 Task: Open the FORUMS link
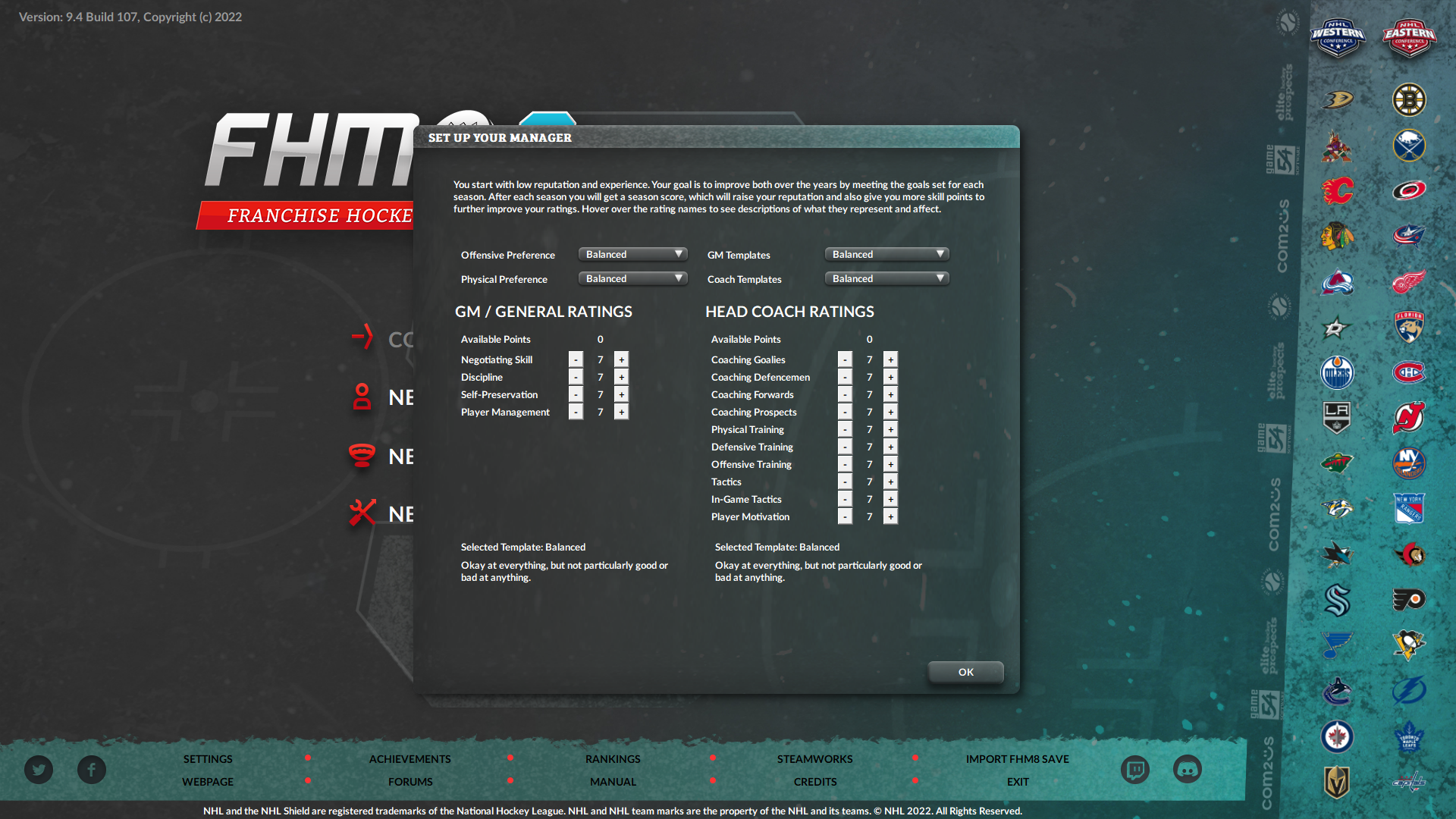tap(410, 782)
